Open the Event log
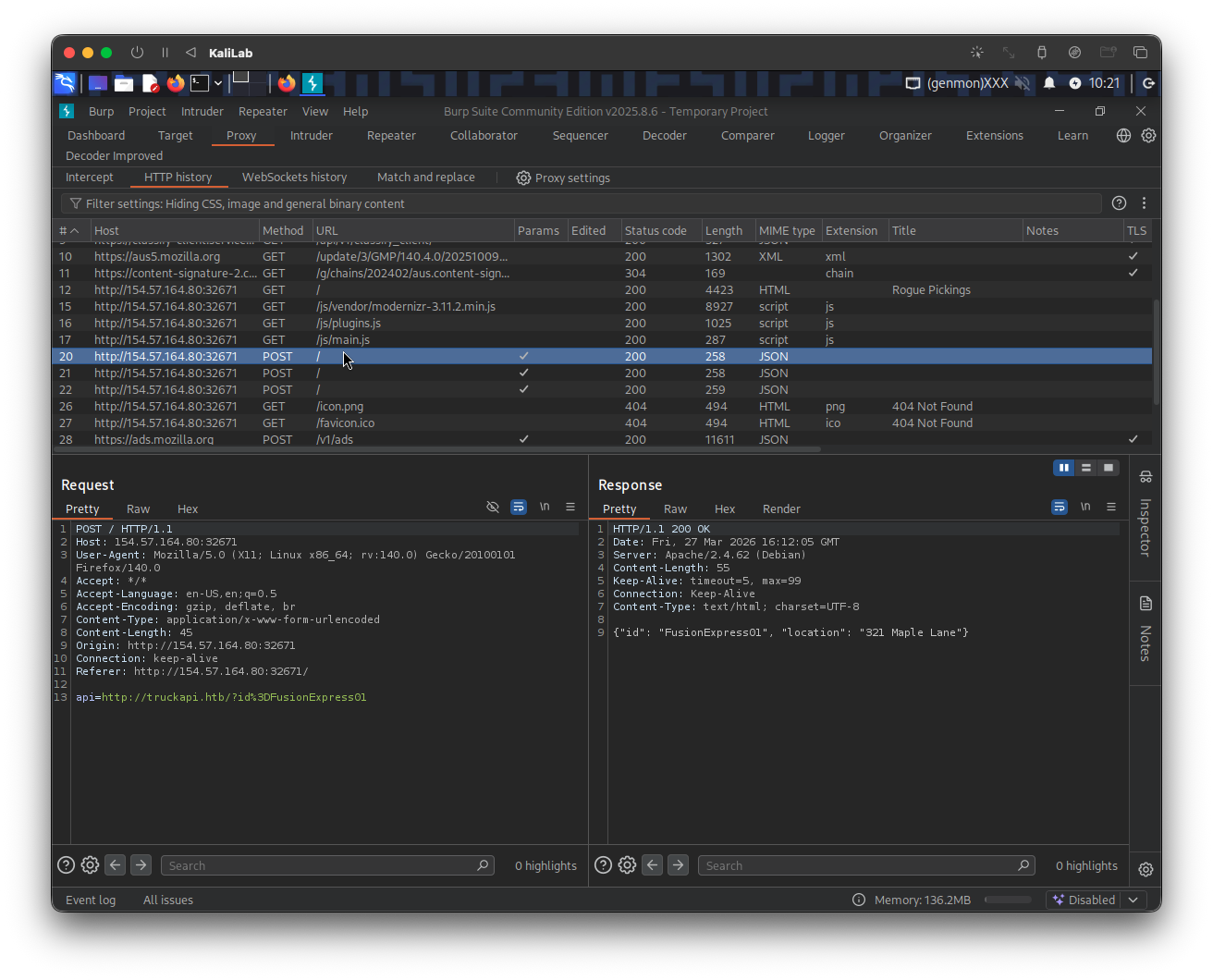 coord(91,900)
